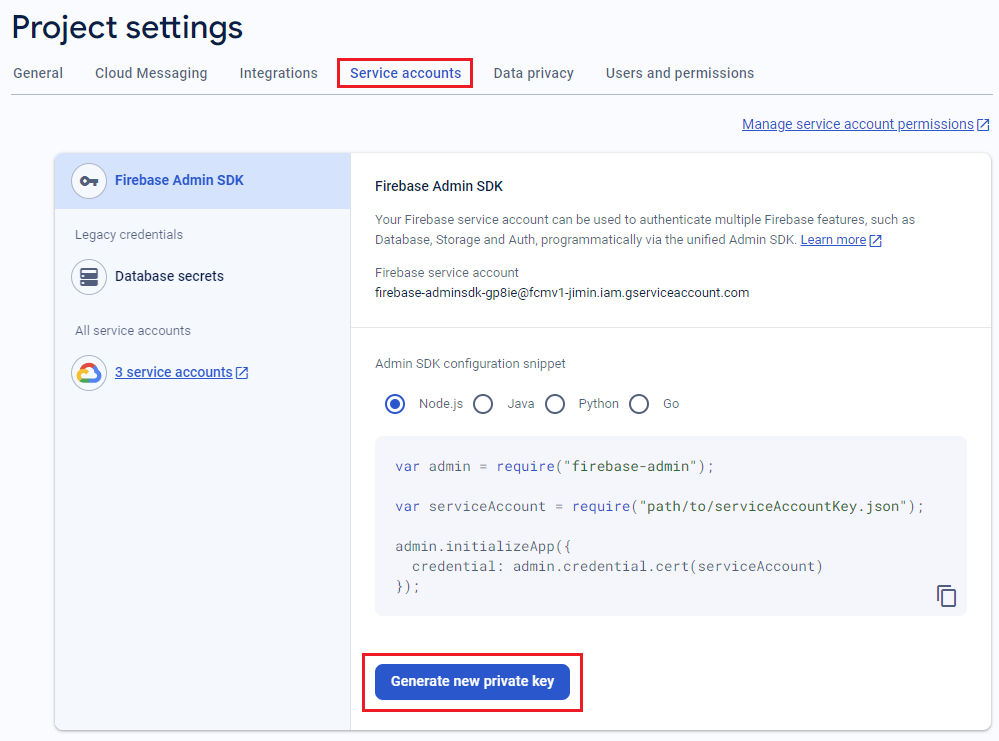
Task: Click the Legacy credentials label
Action: (x=129, y=235)
